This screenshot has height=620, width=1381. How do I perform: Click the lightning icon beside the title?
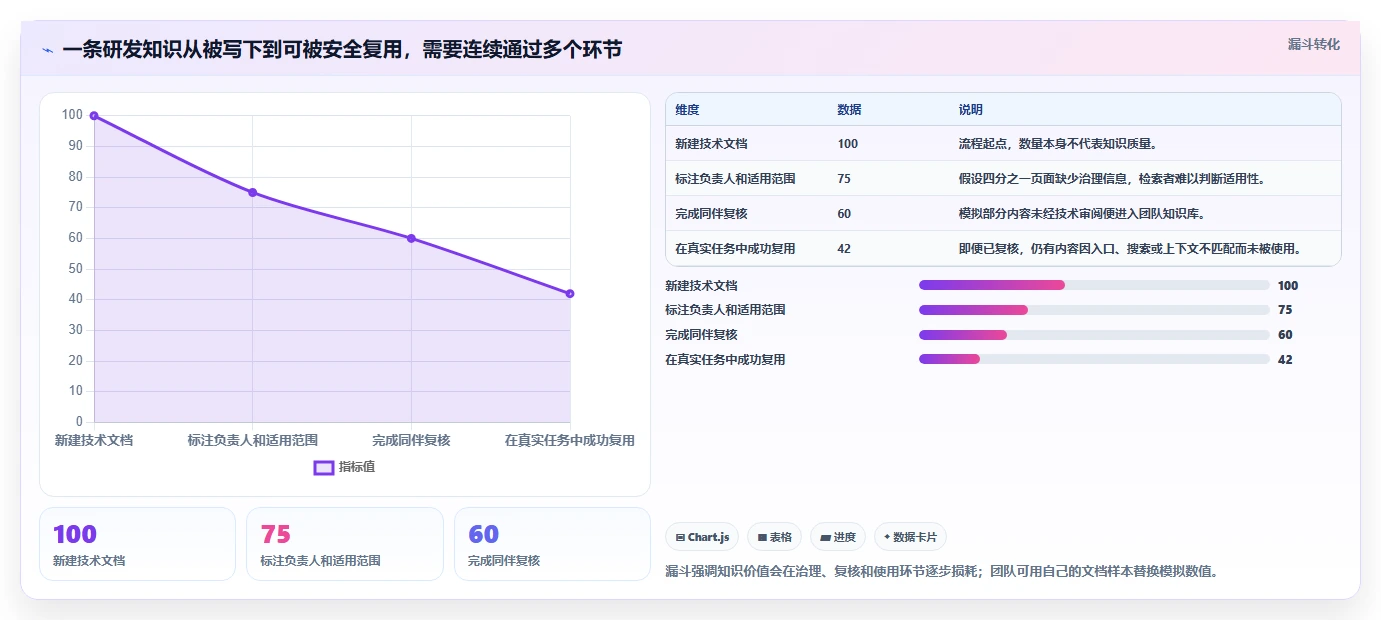pos(47,50)
